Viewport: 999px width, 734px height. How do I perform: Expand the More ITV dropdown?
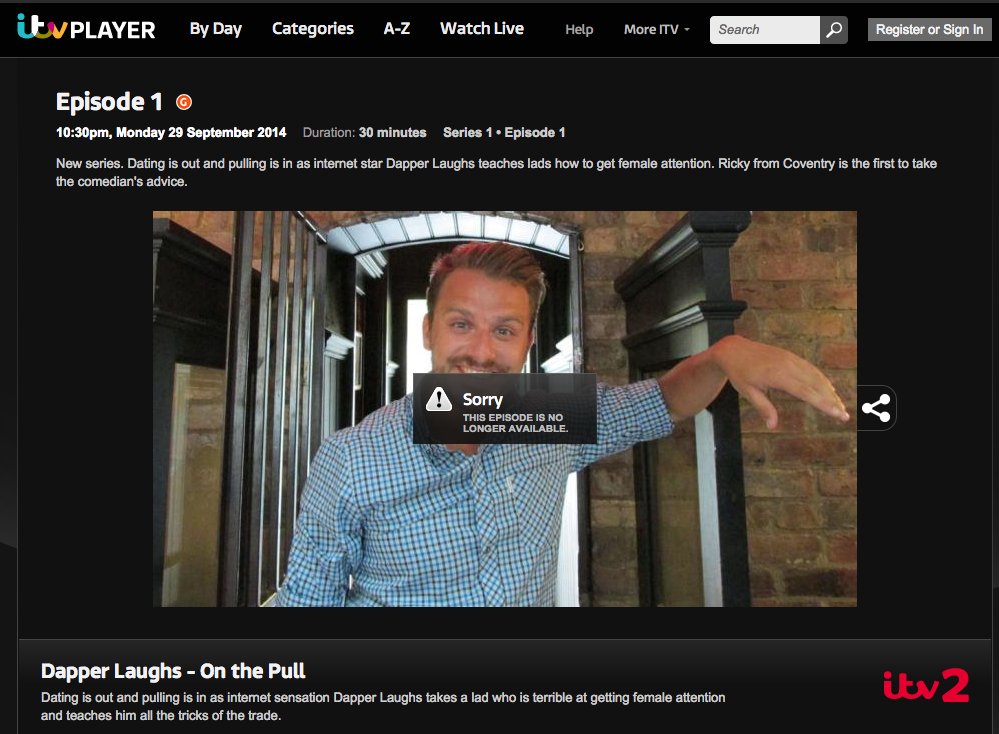click(x=656, y=29)
